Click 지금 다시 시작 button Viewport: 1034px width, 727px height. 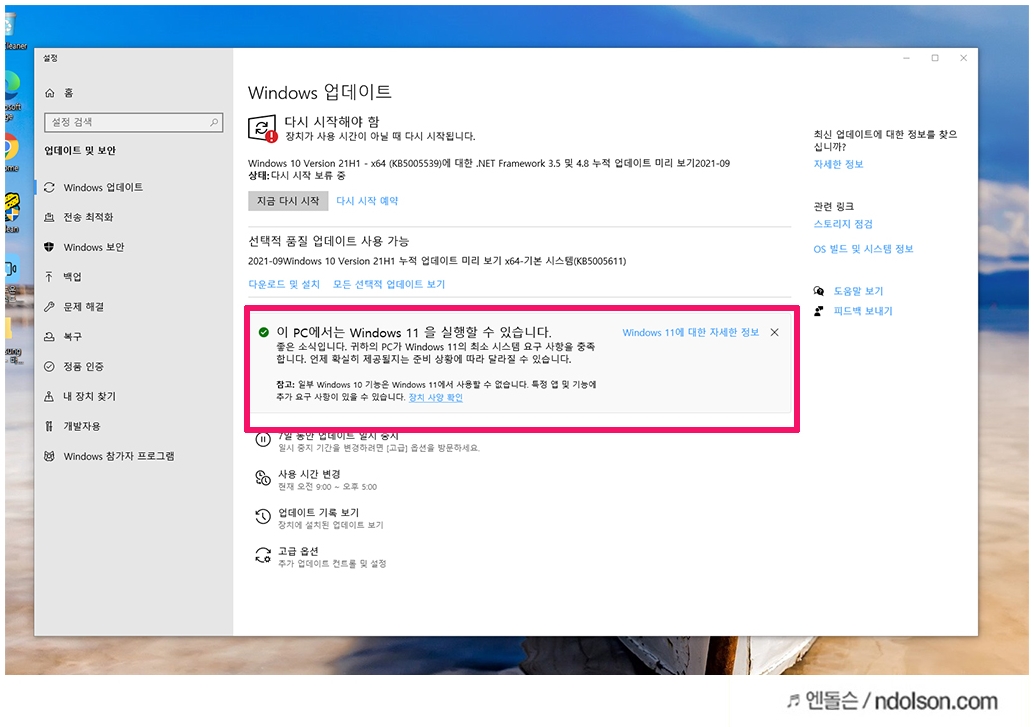(x=288, y=201)
